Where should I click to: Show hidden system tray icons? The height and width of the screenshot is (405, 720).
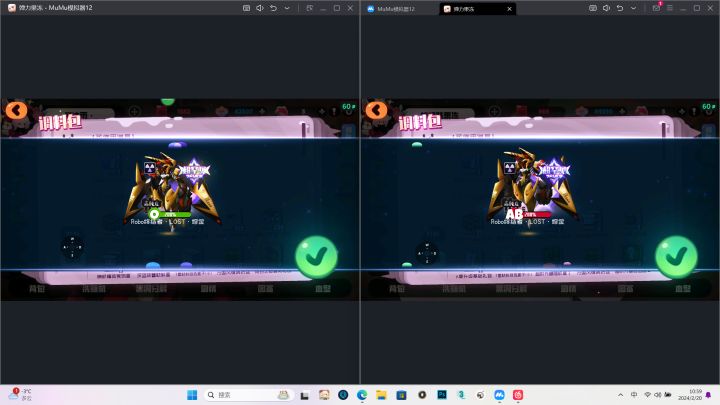coord(621,395)
